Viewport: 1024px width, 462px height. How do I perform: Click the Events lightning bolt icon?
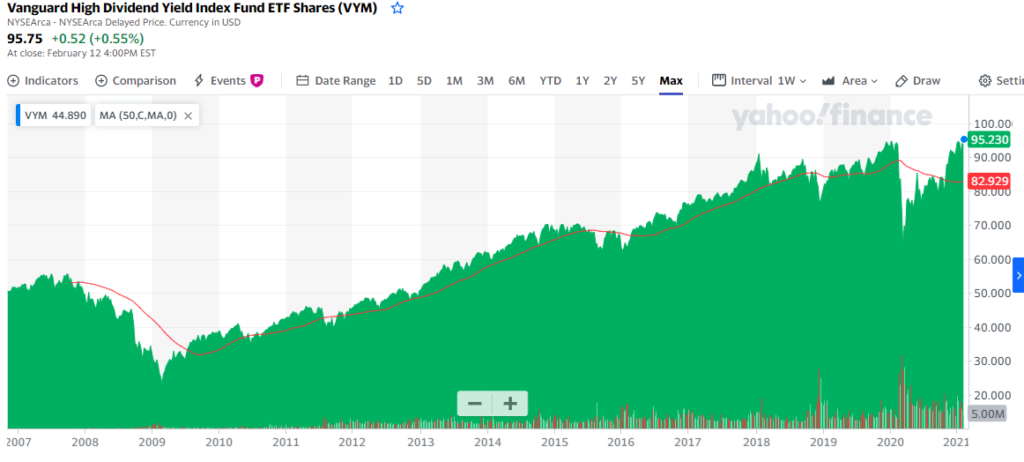tap(199, 81)
